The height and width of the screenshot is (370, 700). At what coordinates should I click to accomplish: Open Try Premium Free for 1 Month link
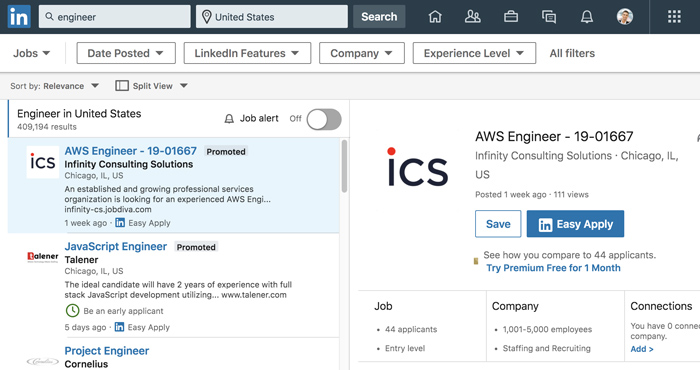coord(553,268)
